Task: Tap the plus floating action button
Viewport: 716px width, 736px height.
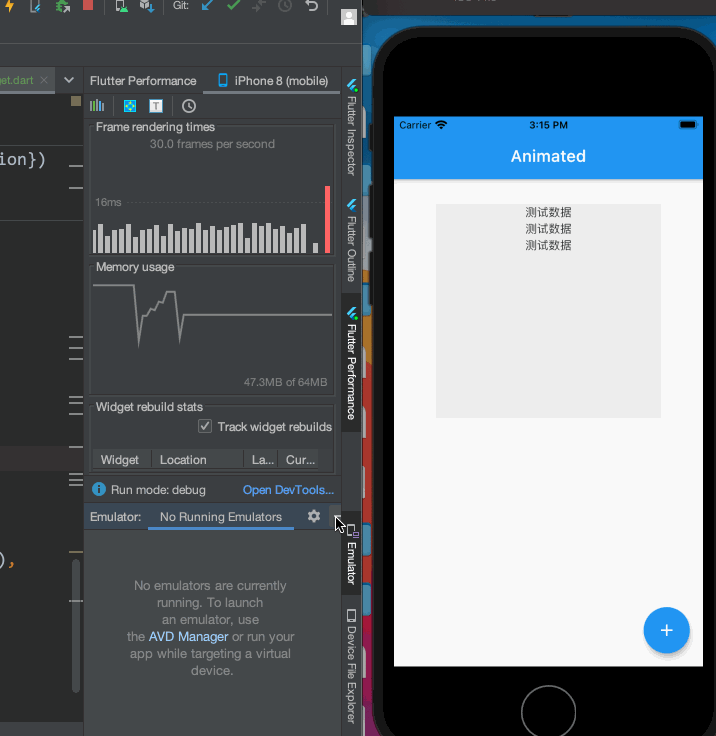Action: (666, 630)
